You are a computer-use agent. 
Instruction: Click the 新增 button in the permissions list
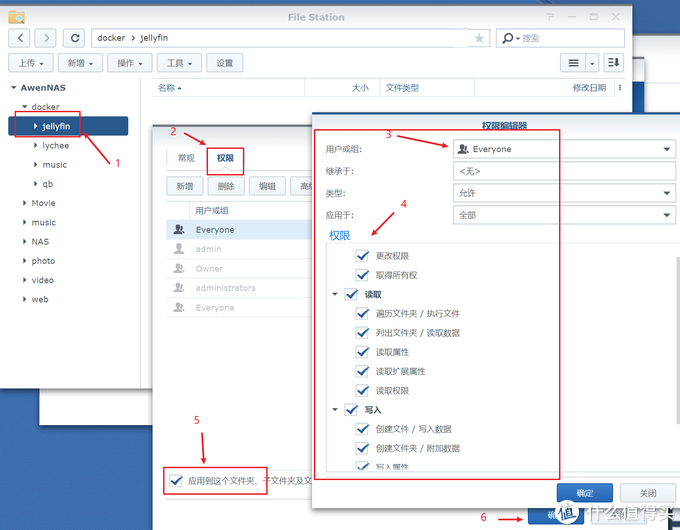click(184, 186)
